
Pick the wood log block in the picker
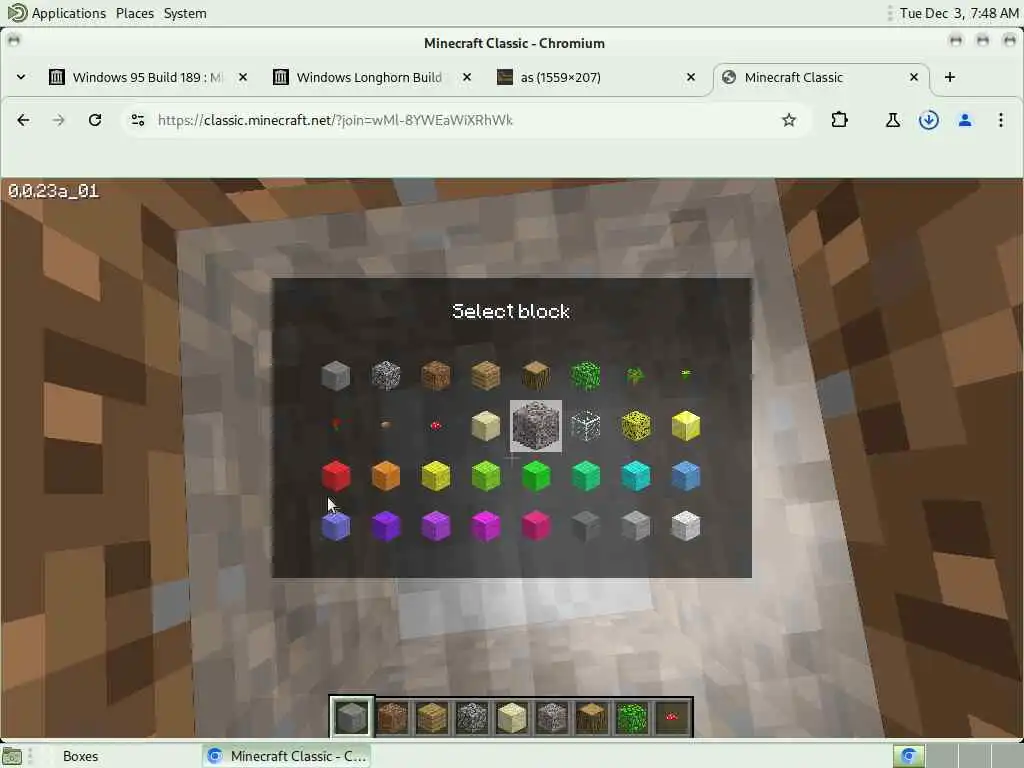[x=536, y=376]
